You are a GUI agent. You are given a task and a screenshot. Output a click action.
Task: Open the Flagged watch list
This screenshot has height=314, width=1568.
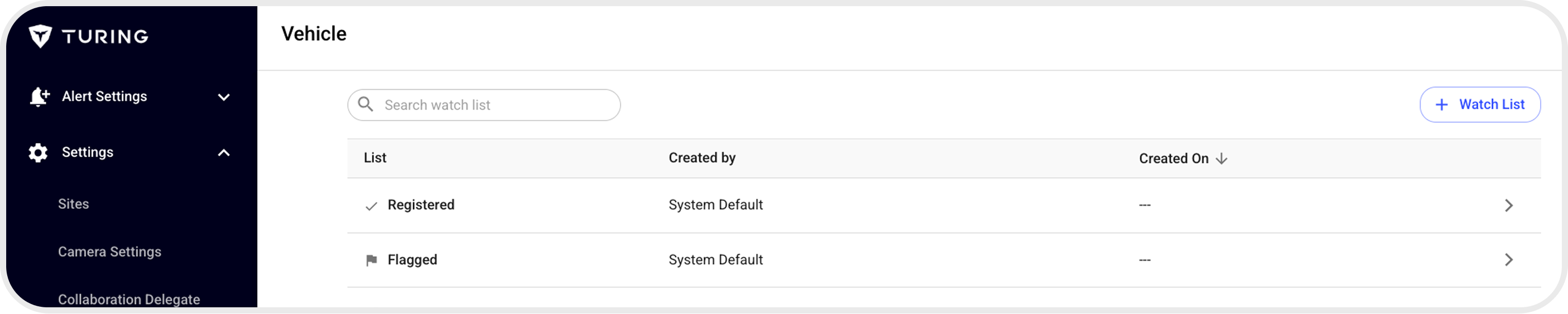point(412,260)
